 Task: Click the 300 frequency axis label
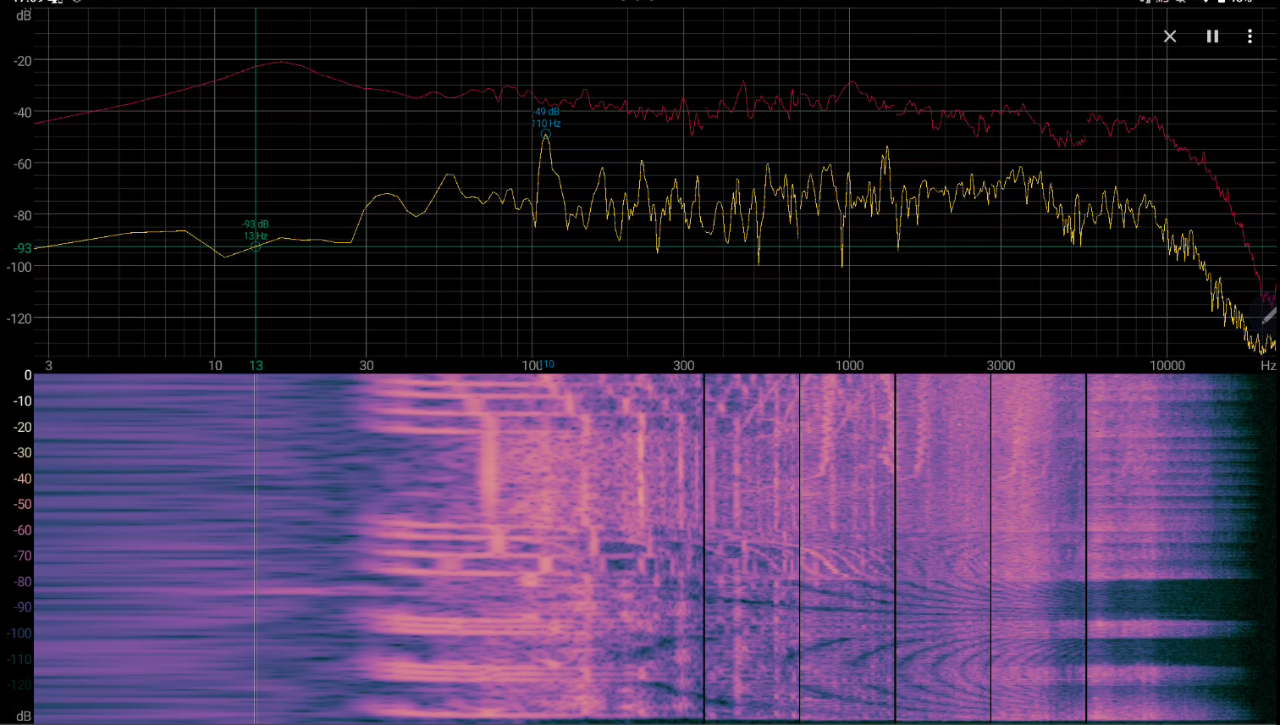(684, 366)
